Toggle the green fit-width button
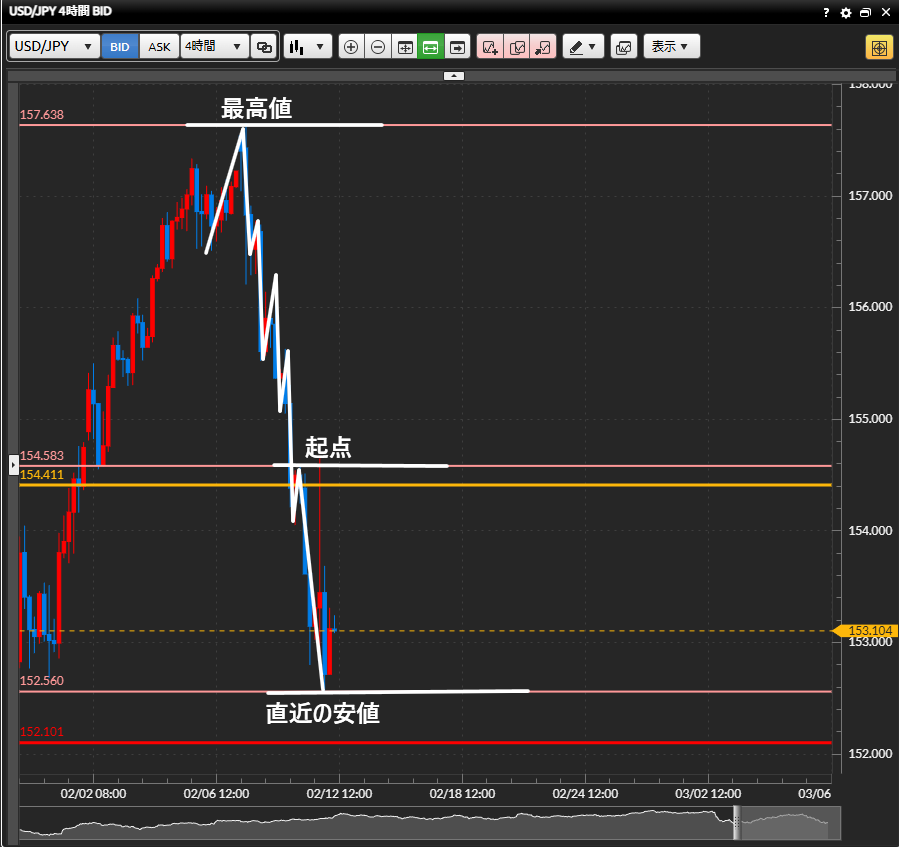Viewport: 899px width, 847px height. click(x=430, y=47)
